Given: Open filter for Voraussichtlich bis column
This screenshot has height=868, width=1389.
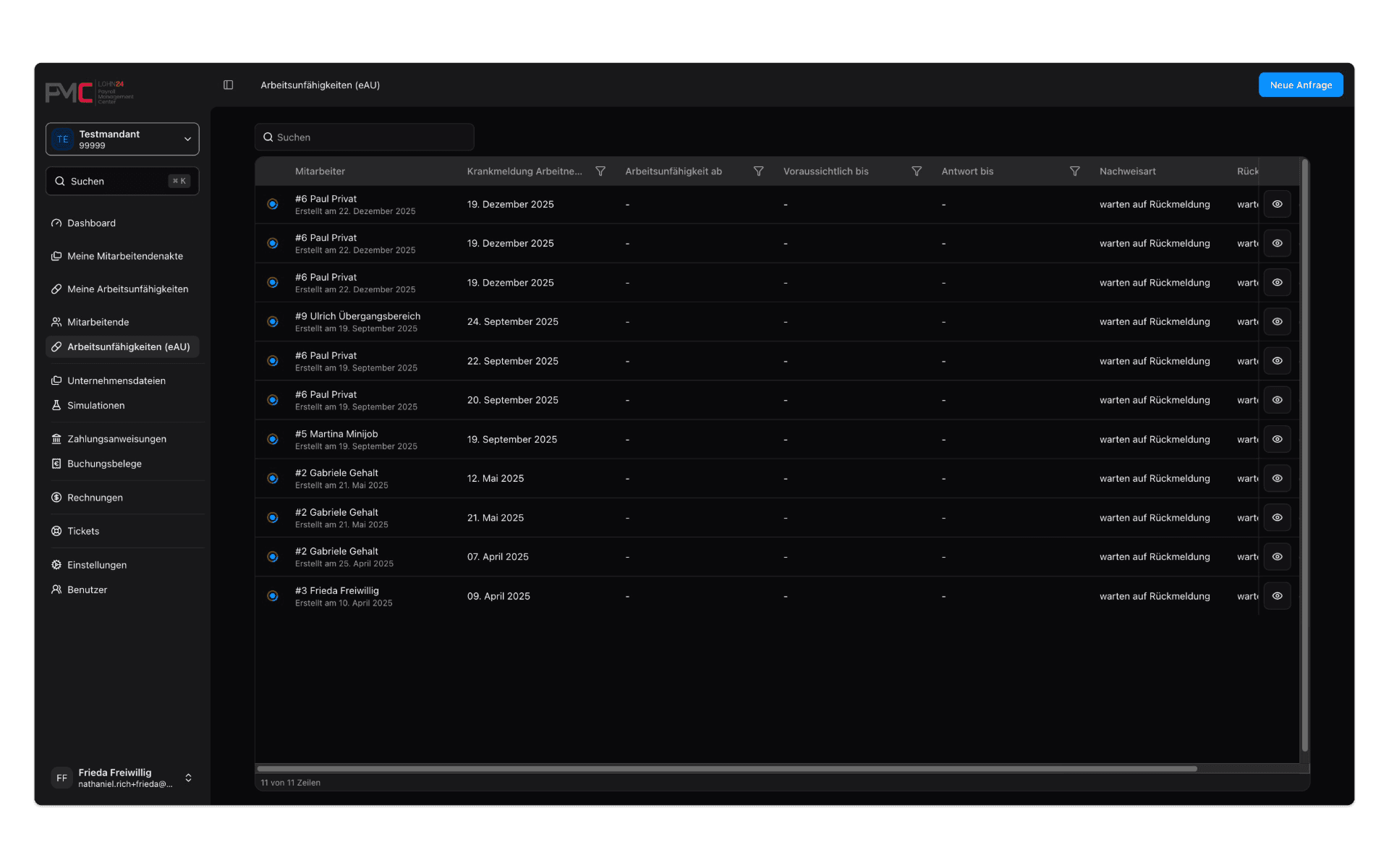Looking at the screenshot, I should coord(917,171).
